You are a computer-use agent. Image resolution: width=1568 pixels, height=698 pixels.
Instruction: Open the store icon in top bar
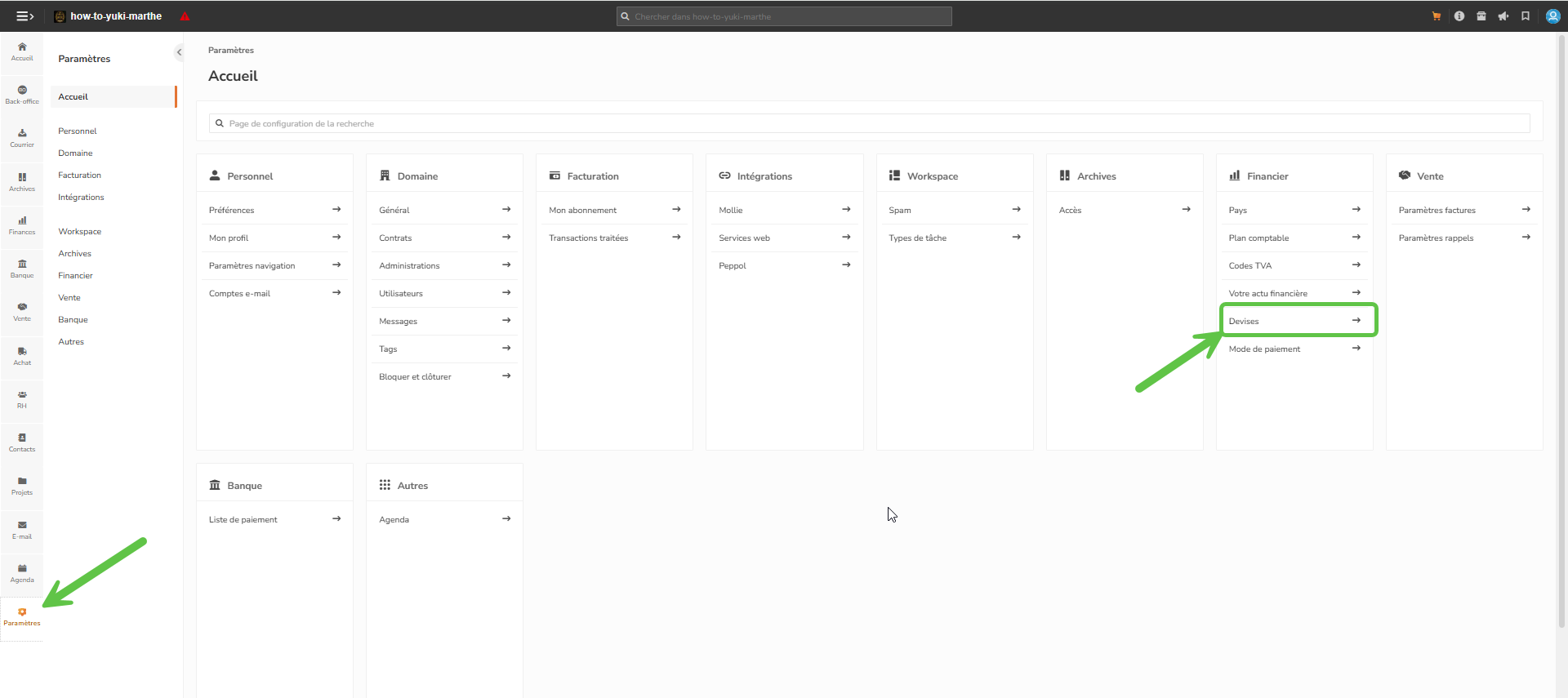pos(1481,16)
